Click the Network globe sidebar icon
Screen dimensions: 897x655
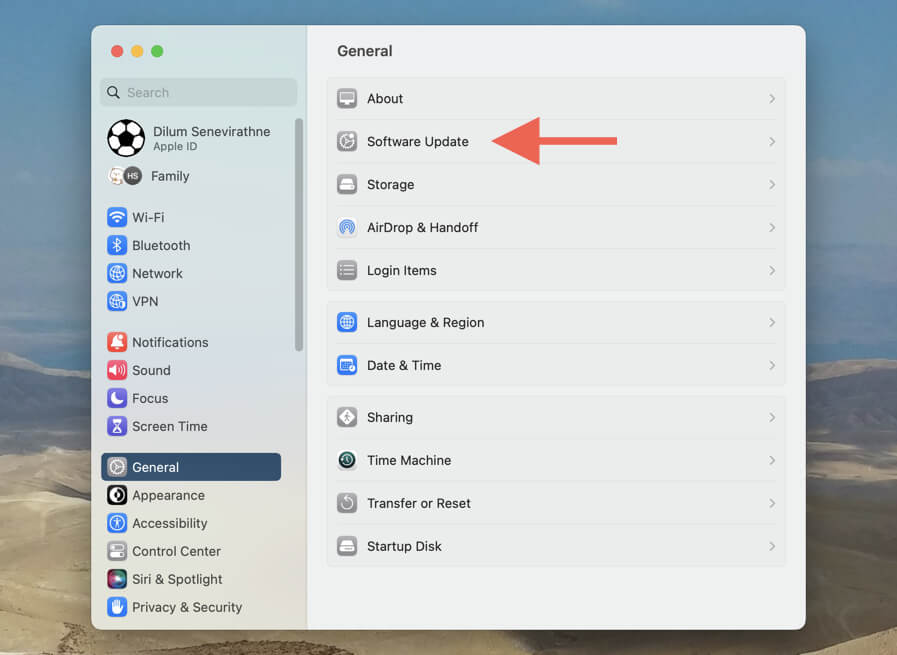click(117, 273)
